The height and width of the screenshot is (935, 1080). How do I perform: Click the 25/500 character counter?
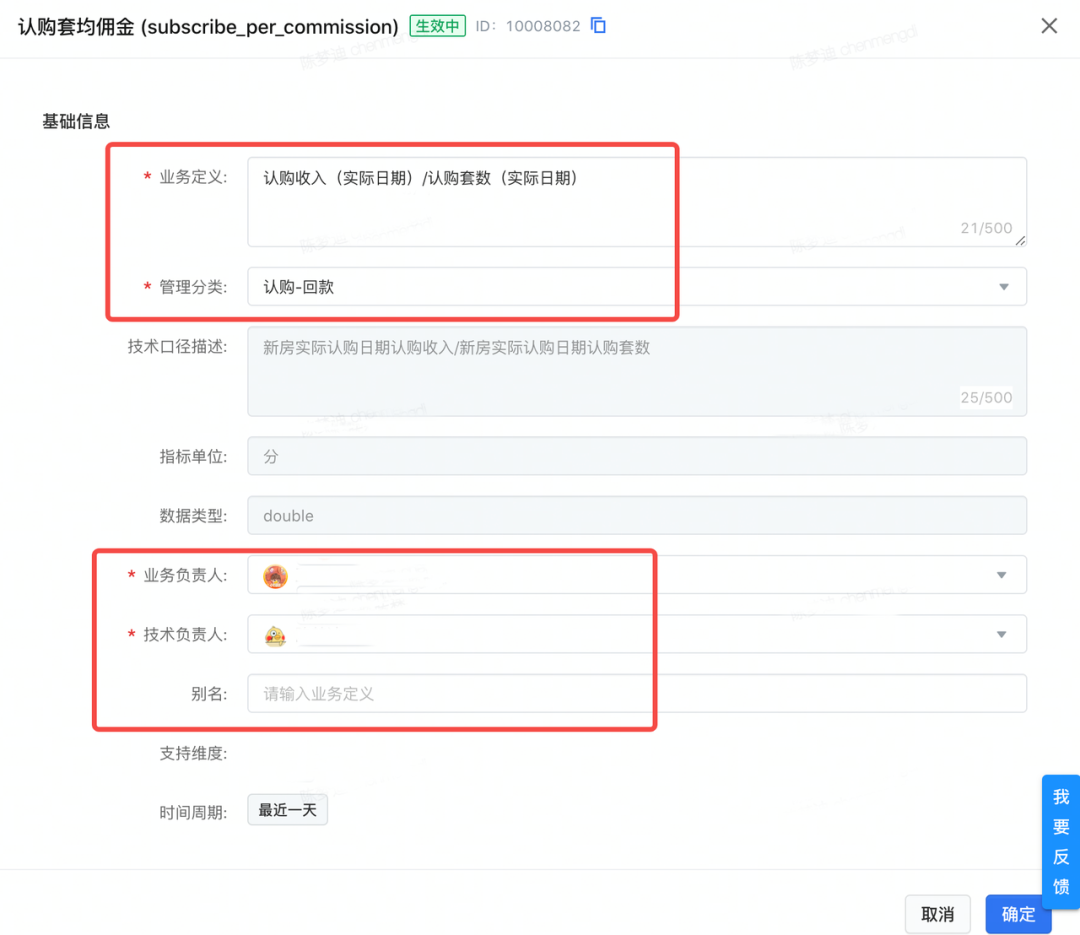[986, 398]
